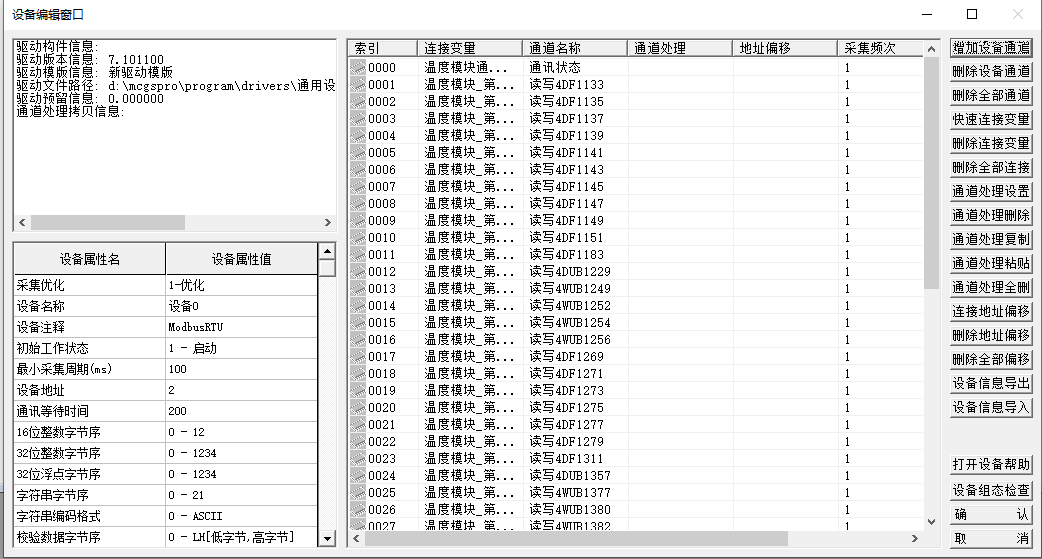Open device help via 打开设备帮助
The height and width of the screenshot is (559, 1042).
click(x=990, y=465)
